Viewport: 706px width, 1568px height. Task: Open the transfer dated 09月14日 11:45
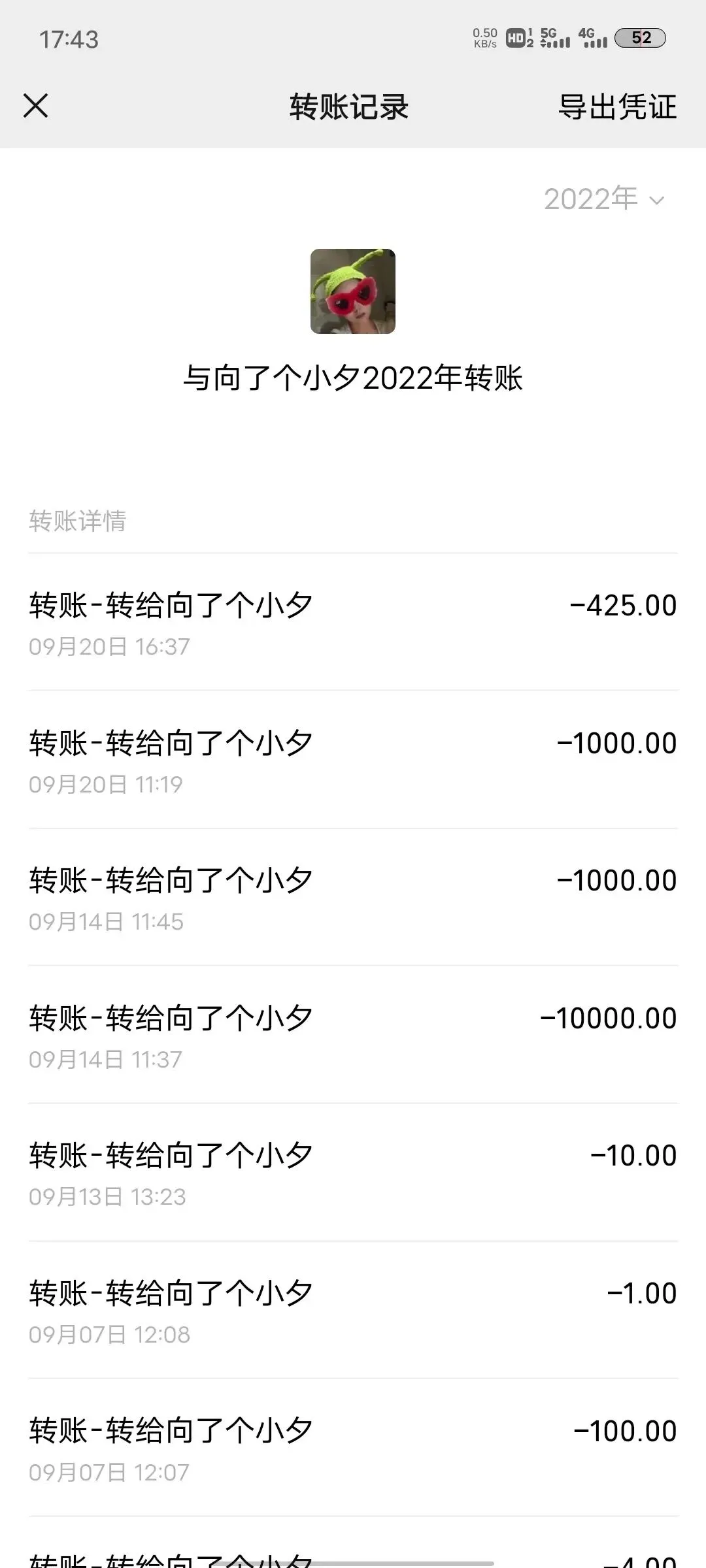click(x=353, y=898)
